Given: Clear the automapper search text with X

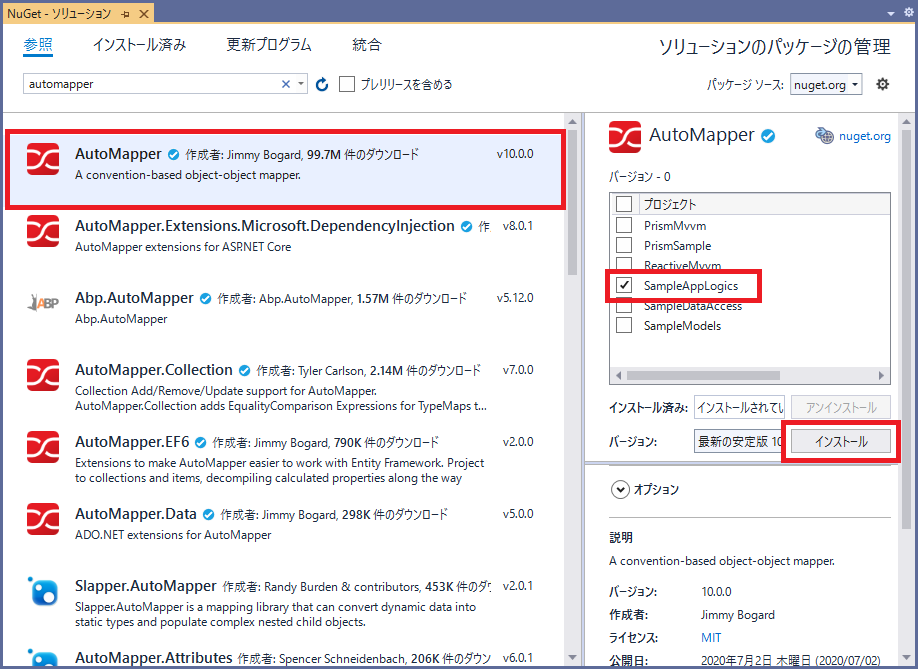Looking at the screenshot, I should (286, 84).
